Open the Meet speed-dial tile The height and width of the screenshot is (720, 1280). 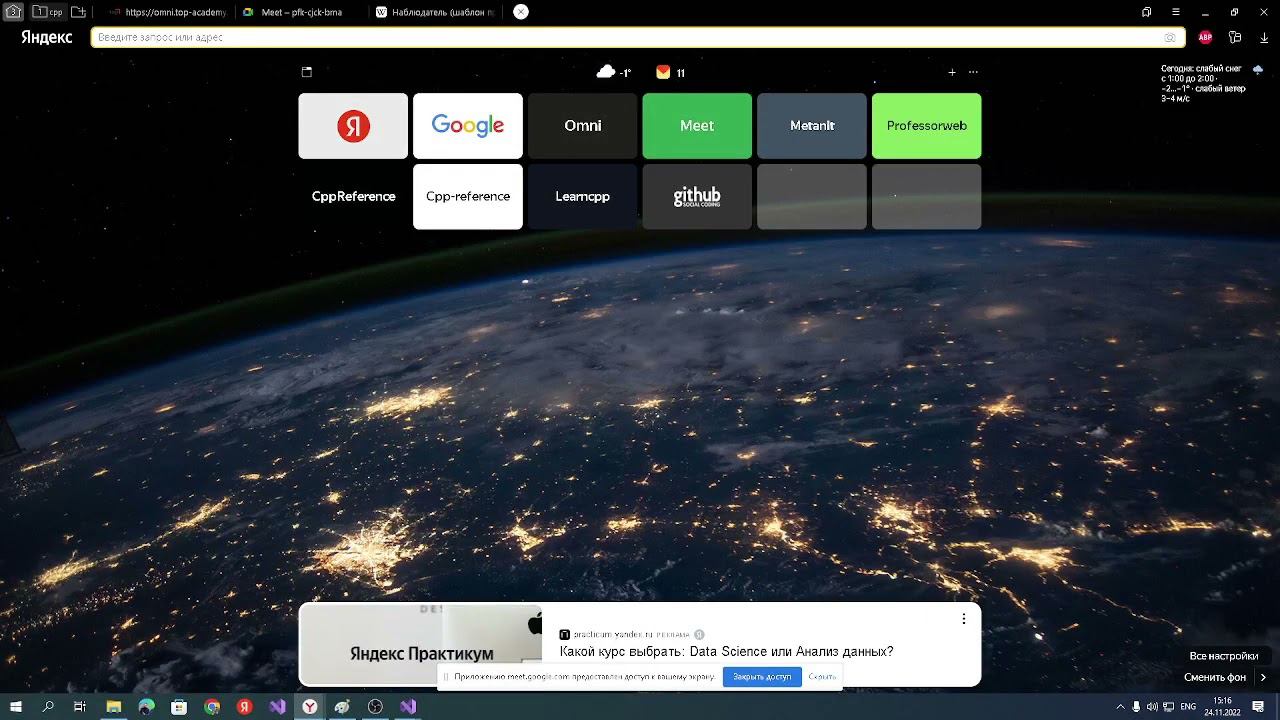(x=697, y=126)
